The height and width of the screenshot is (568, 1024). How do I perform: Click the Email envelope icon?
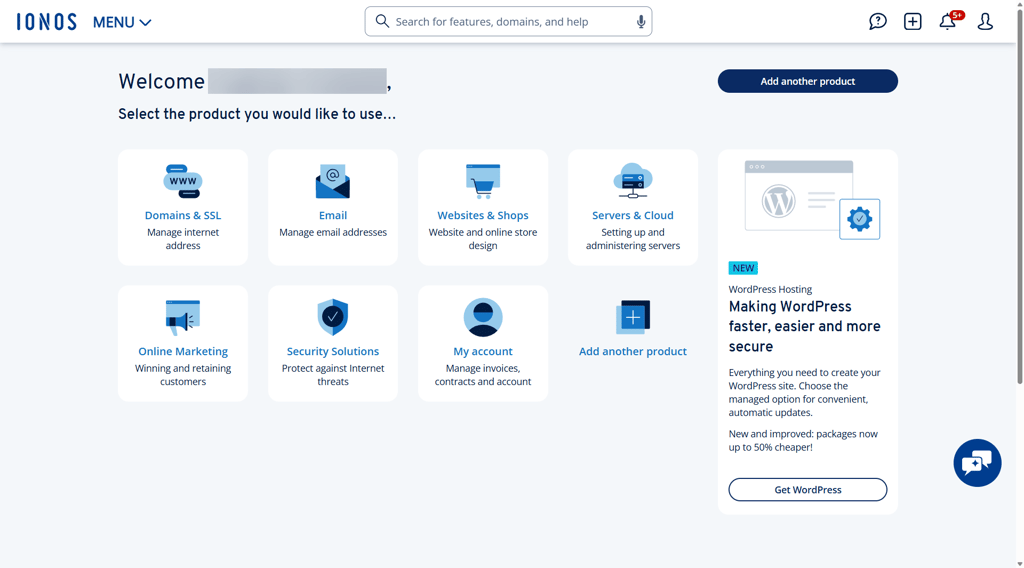coord(333,181)
